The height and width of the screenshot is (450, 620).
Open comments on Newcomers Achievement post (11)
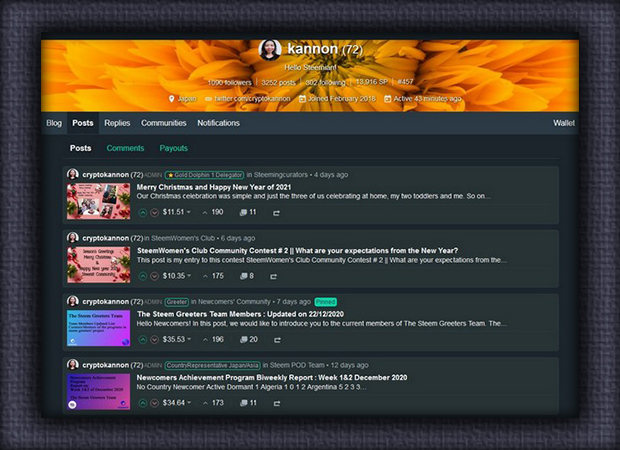click(x=248, y=403)
